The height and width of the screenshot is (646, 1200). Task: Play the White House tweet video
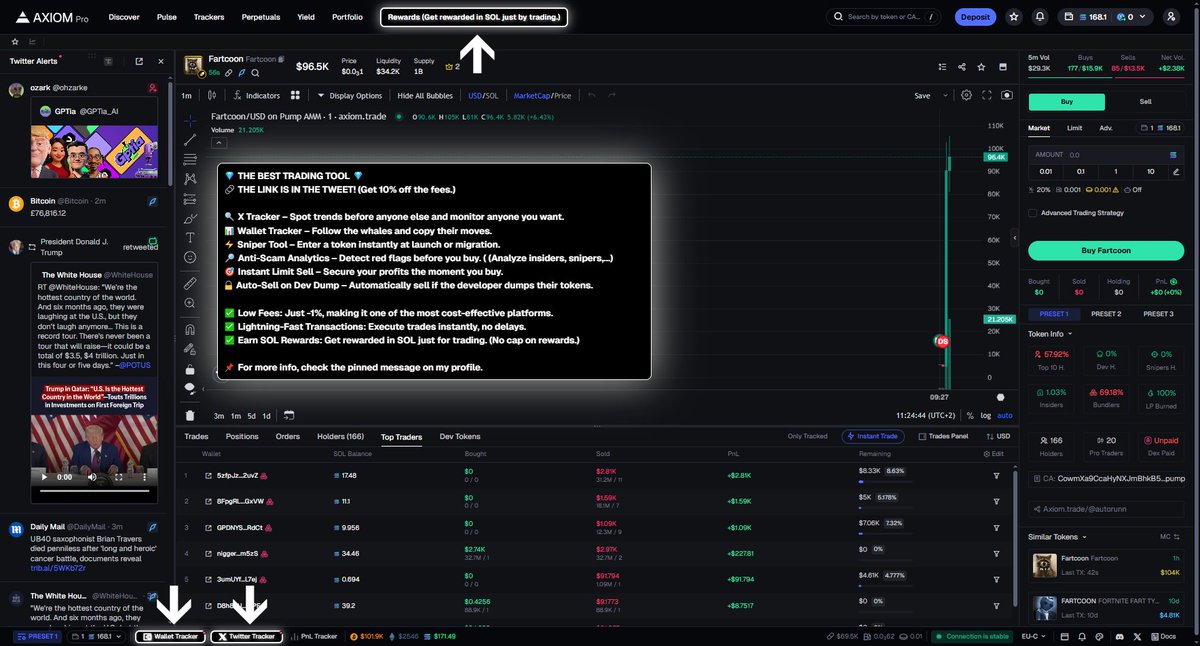point(45,477)
